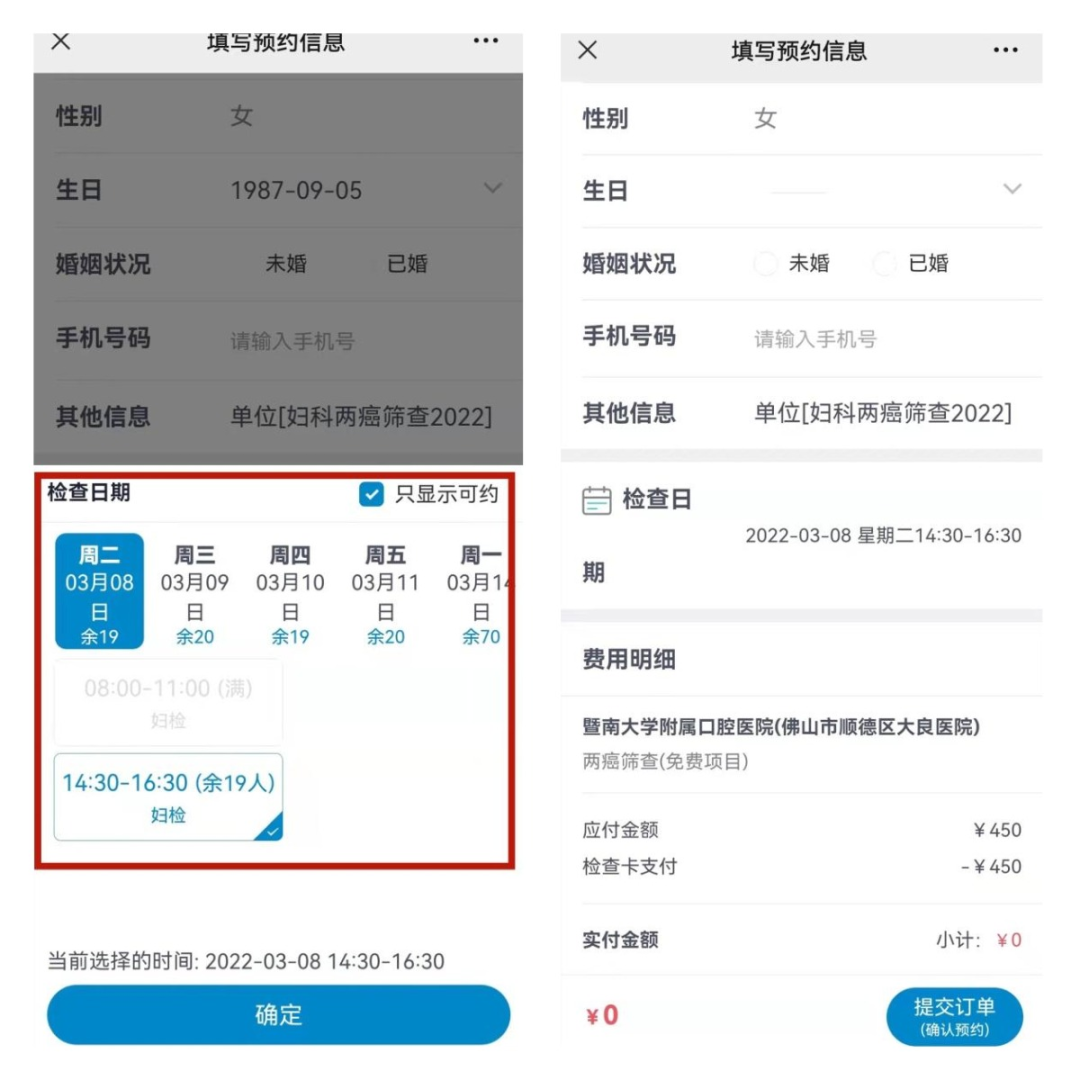Click the full 08:00-11:00 time slot

(168, 703)
